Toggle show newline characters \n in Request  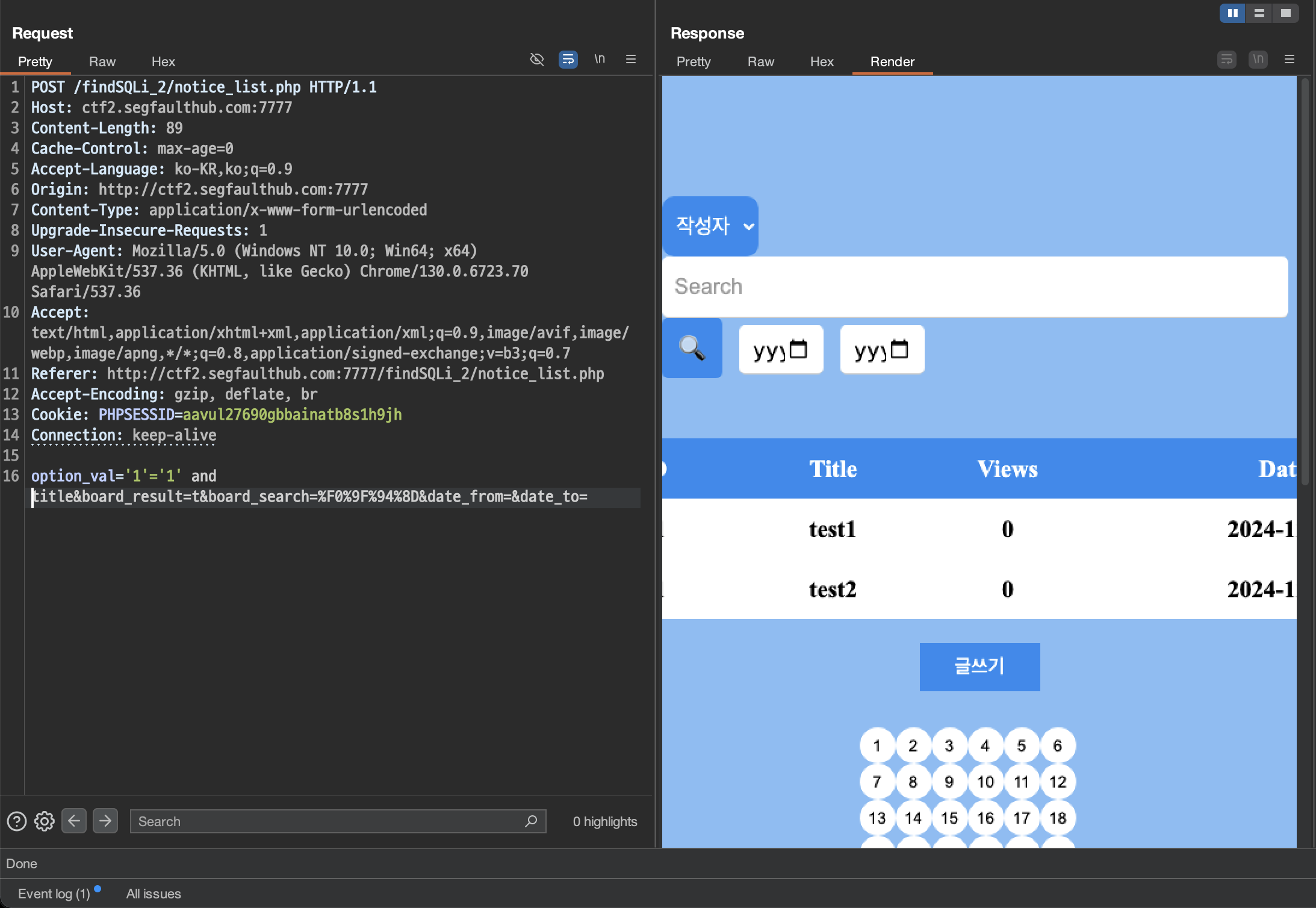pyautogui.click(x=600, y=59)
